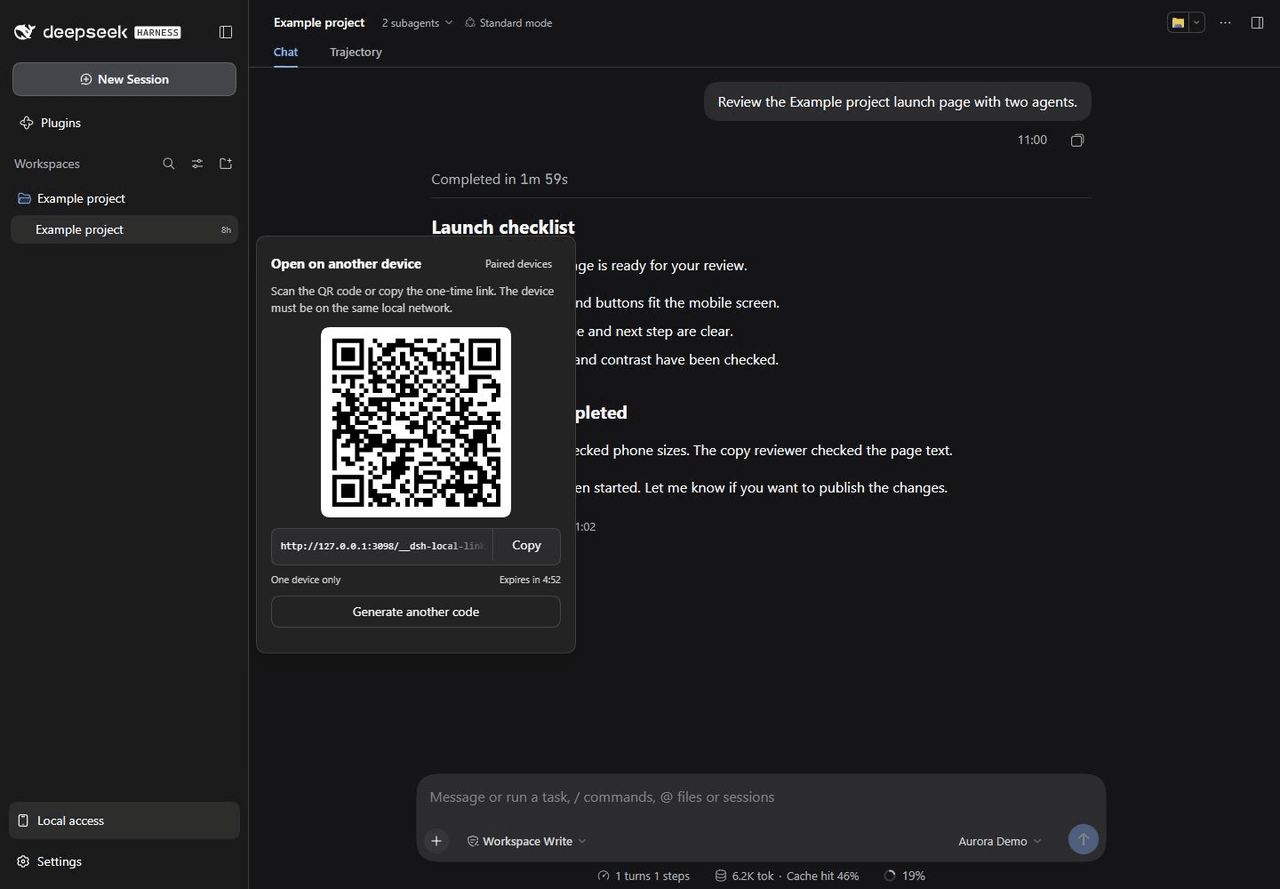Screen dimensions: 1280x889
Task: Add an attachment with the plus icon
Action: [x=436, y=841]
